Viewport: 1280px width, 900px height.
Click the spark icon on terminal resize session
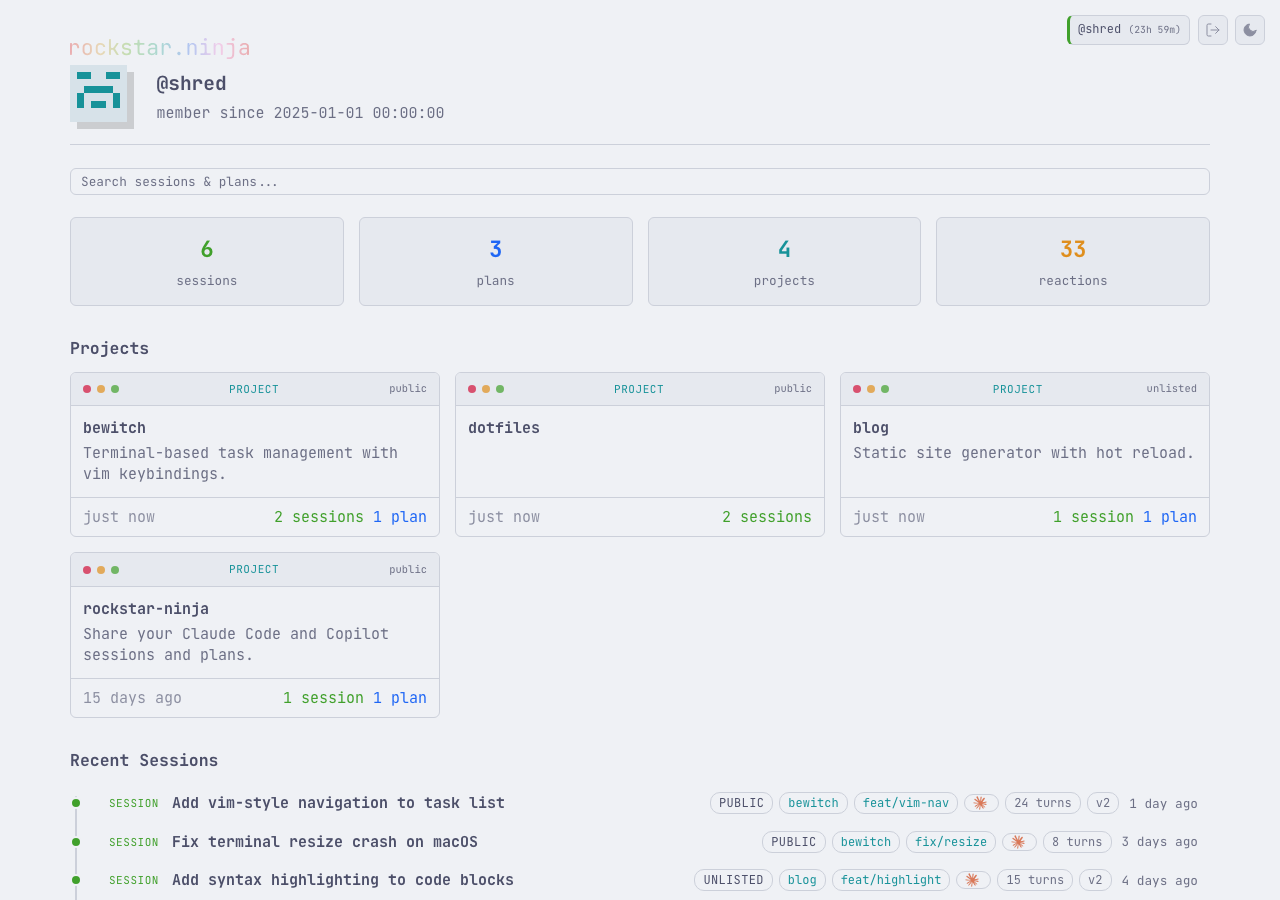[1018, 841]
